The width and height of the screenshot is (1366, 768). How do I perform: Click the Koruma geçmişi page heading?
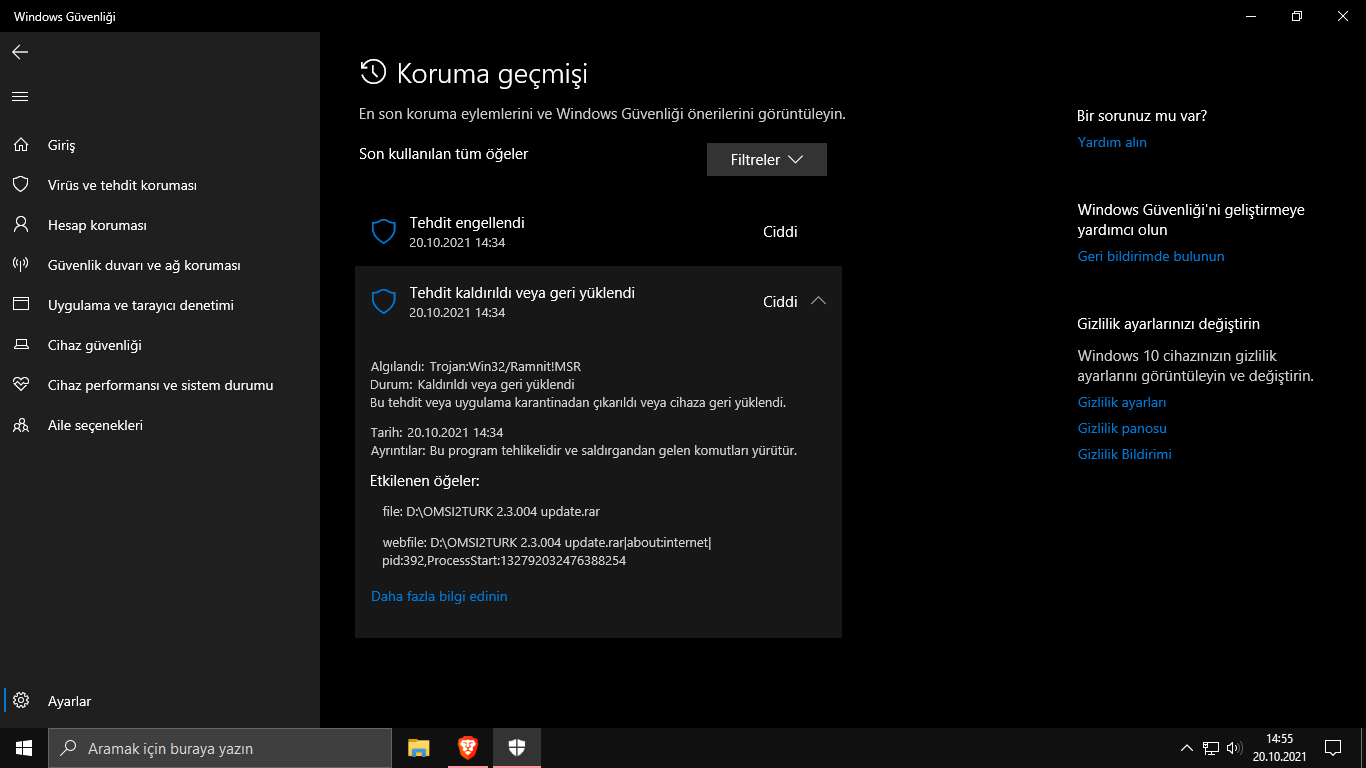pos(492,73)
